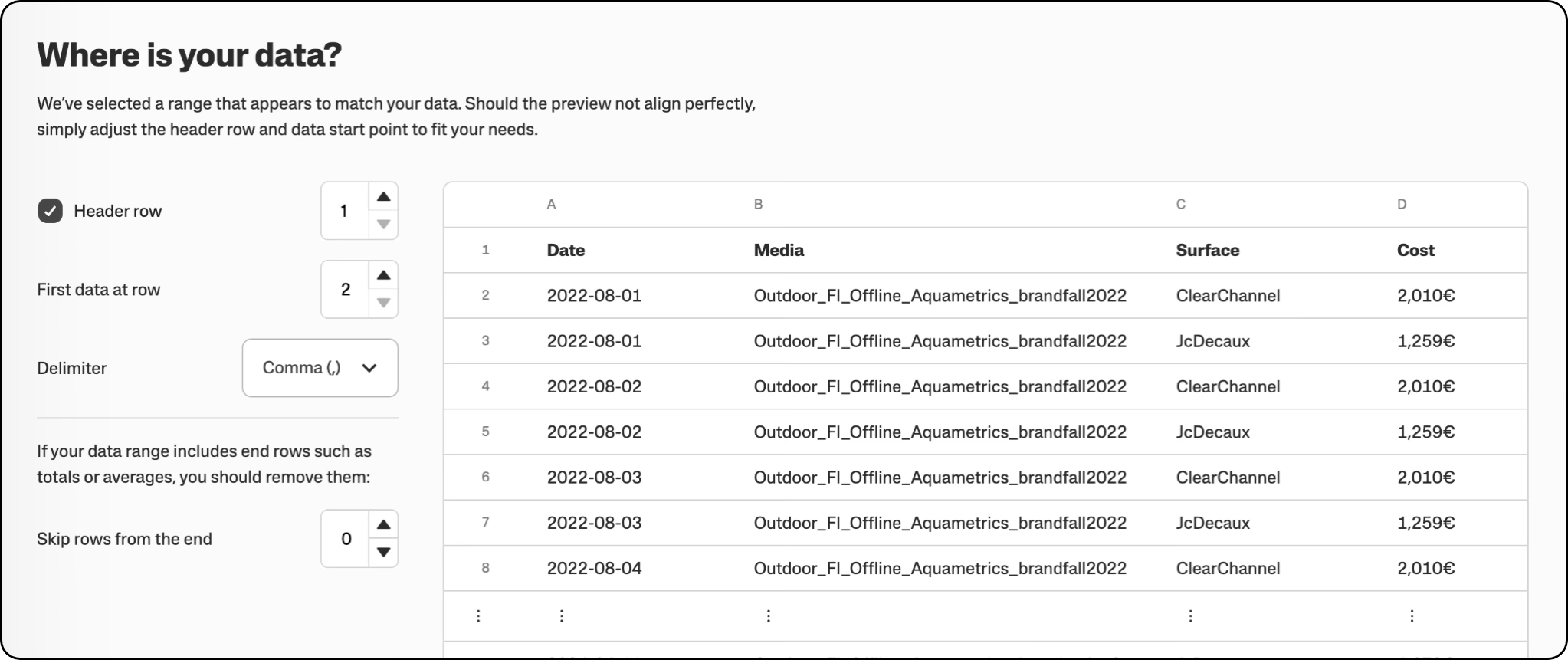Image resolution: width=1568 pixels, height=660 pixels.
Task: Decrease the Header row number
Action: pyautogui.click(x=383, y=225)
